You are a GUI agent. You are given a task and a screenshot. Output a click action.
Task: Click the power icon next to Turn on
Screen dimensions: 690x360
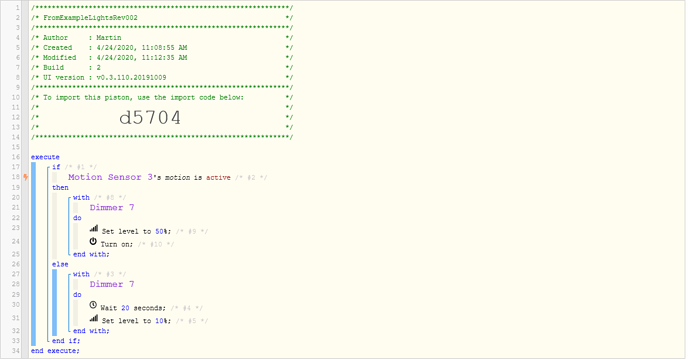pyautogui.click(x=93, y=241)
